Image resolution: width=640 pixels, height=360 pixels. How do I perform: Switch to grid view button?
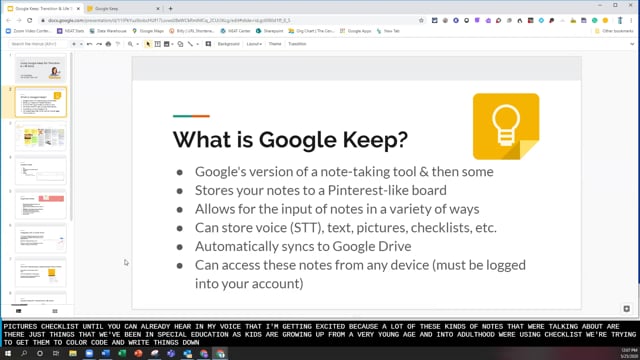[55, 311]
